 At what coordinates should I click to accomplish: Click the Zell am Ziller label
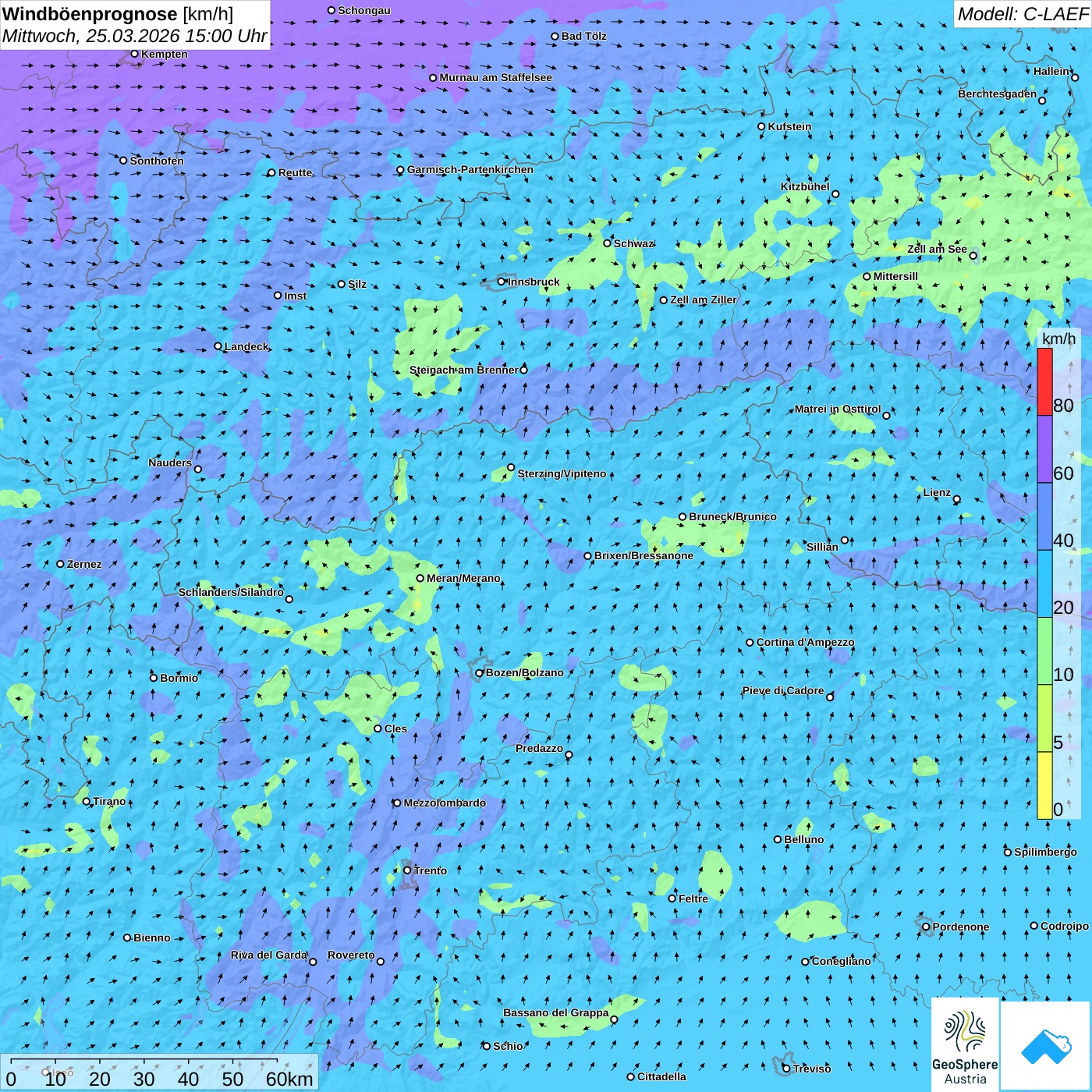pos(704,300)
